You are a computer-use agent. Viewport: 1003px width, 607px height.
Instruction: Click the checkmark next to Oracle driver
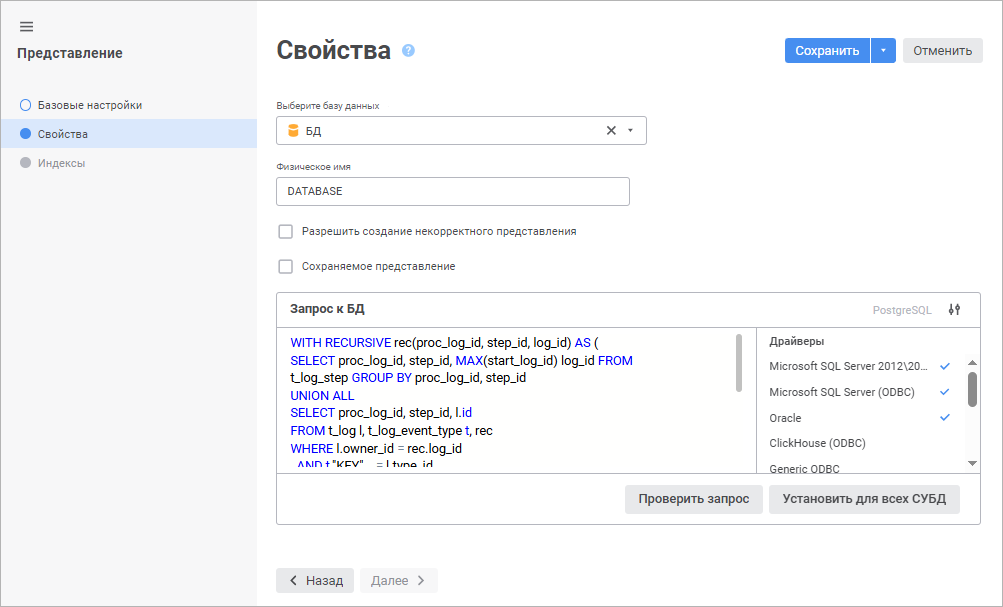[945, 418]
